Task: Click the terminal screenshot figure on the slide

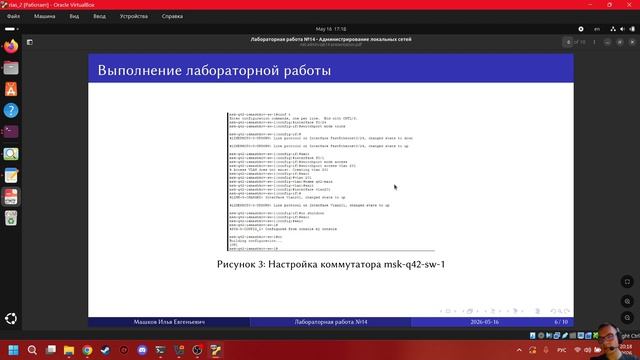Action: pyautogui.click(x=331, y=182)
